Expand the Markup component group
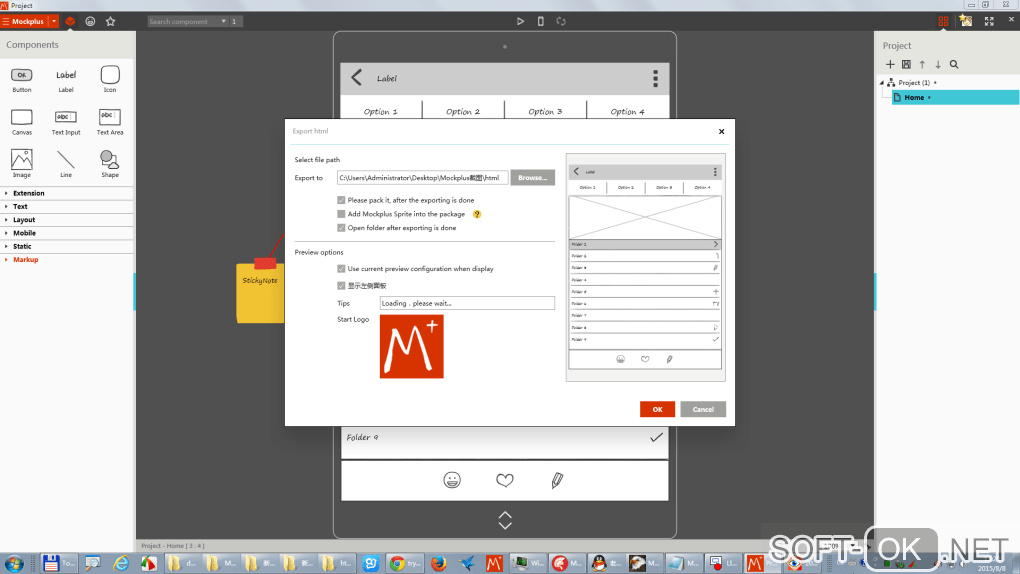Viewport: 1020px width, 574px height. (x=67, y=260)
